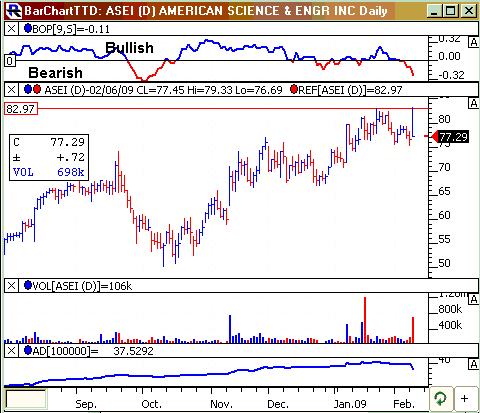This screenshot has width=480, height=413.
Task: Close the ASEI (D) price pane
Action: point(11,90)
